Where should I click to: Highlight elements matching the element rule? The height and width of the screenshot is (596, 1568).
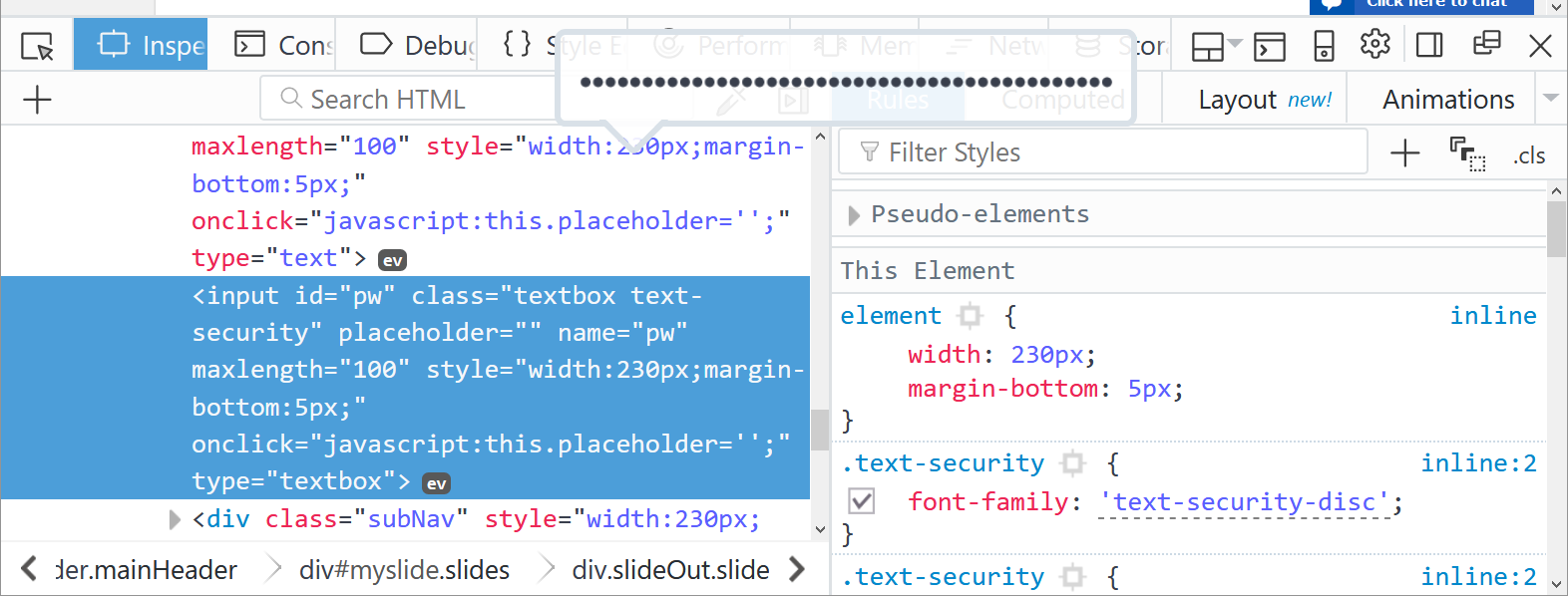pyautogui.click(x=970, y=316)
